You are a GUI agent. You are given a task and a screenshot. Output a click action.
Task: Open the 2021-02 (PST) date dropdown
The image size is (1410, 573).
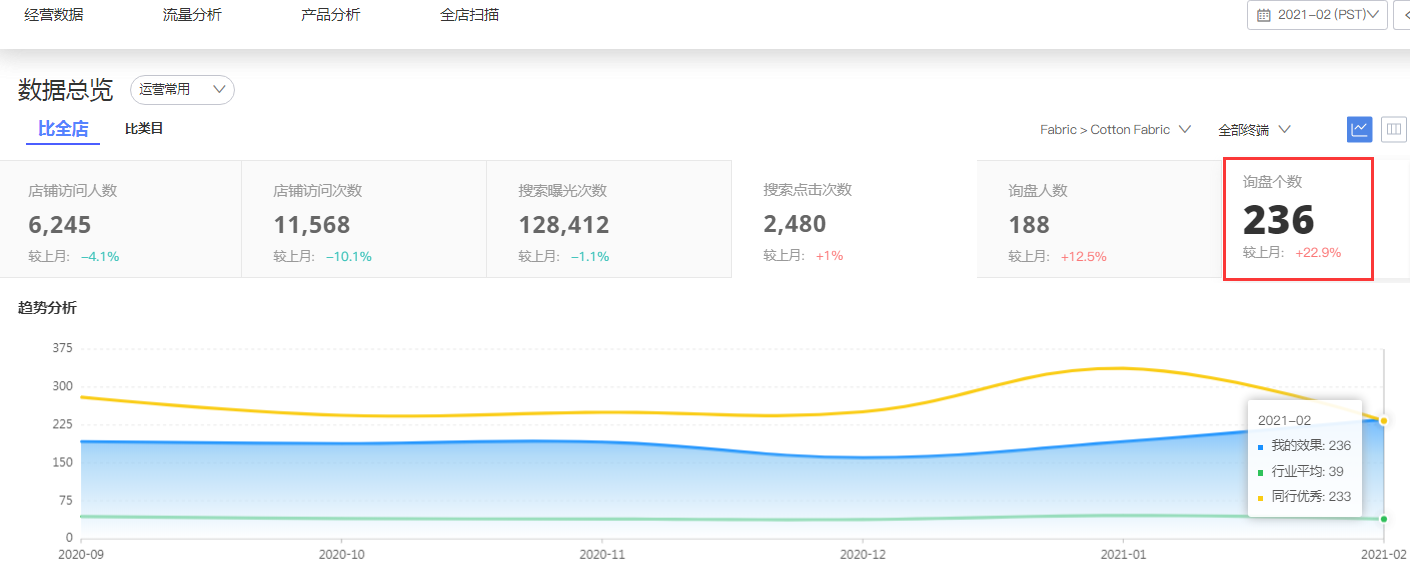(x=1317, y=15)
